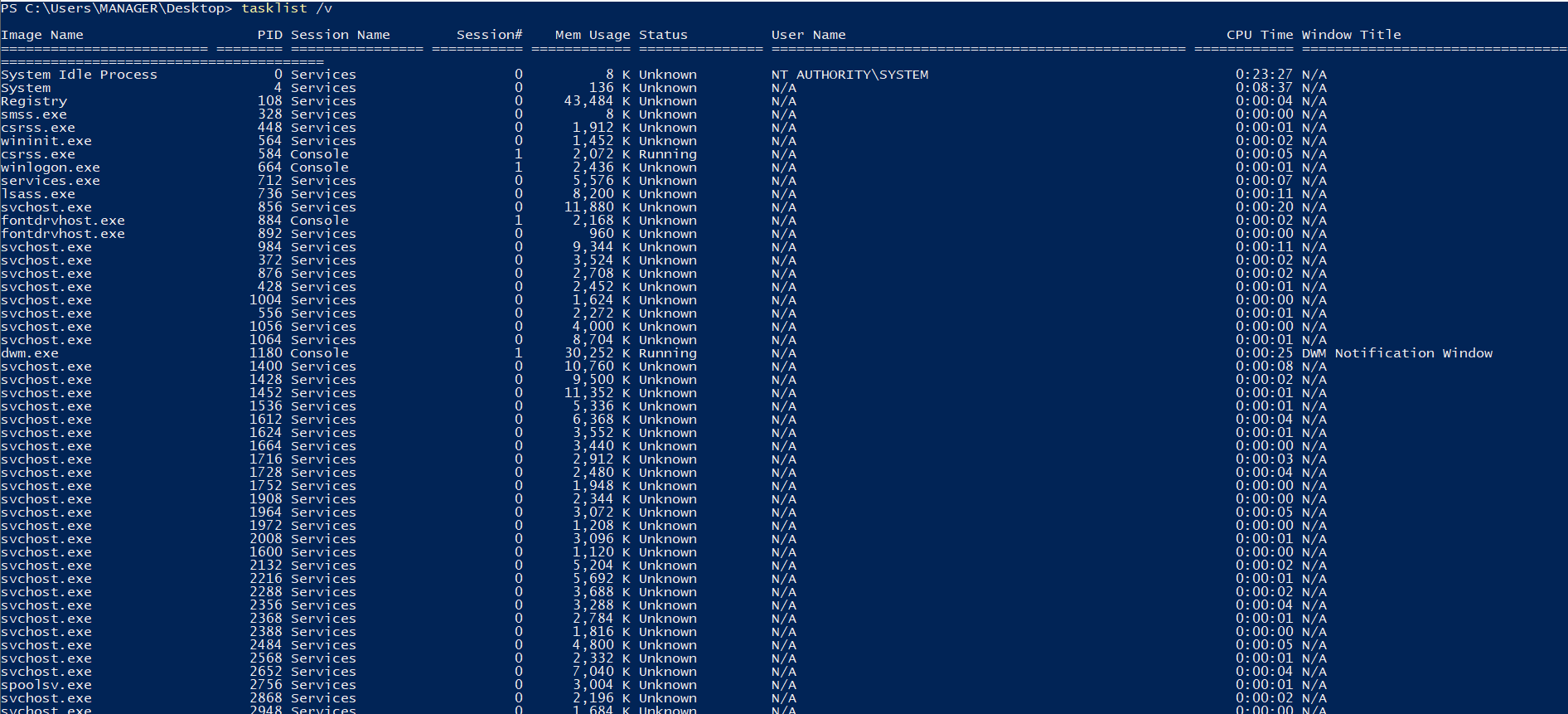This screenshot has height=714, width=1568.
Task: Click 'NT AUTHORITY\SYSTEM' user name
Action: tap(850, 75)
